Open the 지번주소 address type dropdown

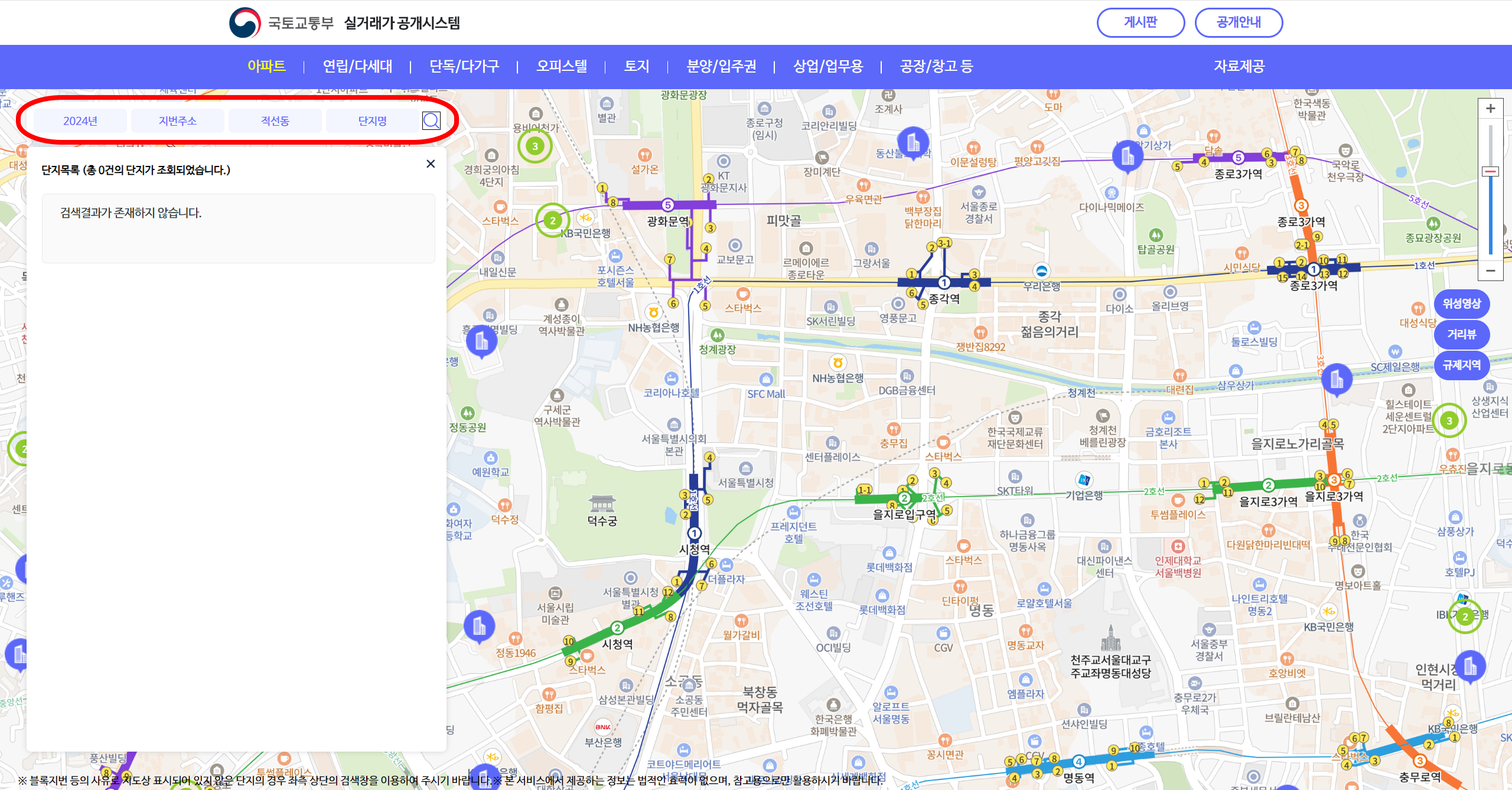click(x=177, y=121)
